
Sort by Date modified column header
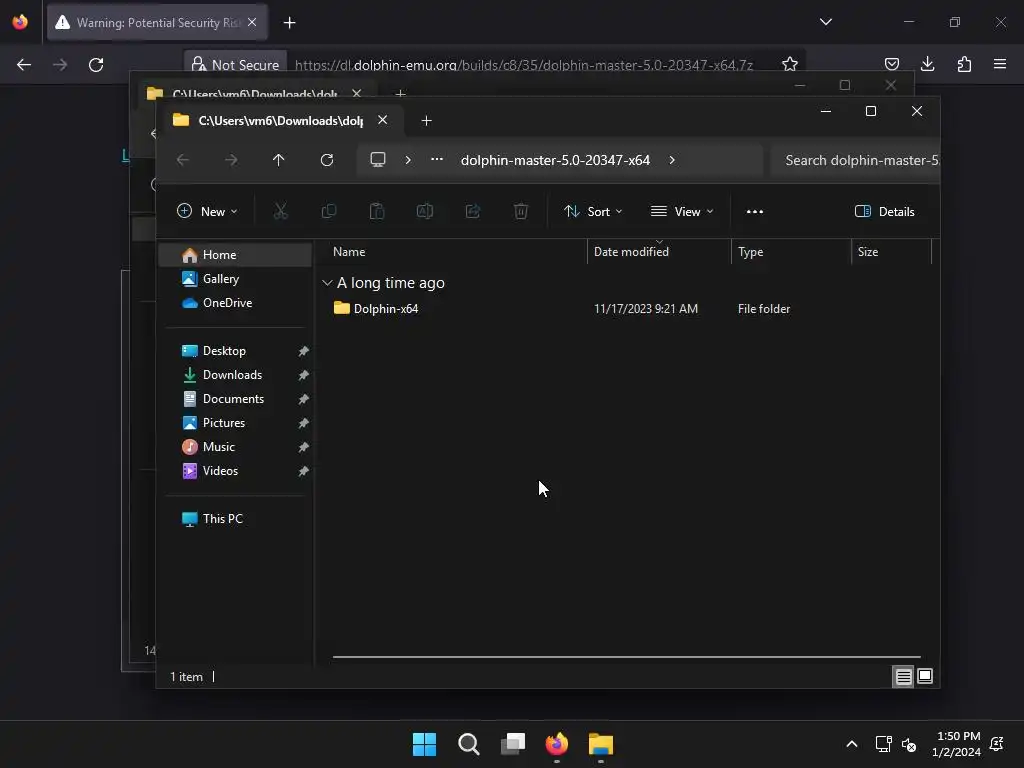[659, 252]
